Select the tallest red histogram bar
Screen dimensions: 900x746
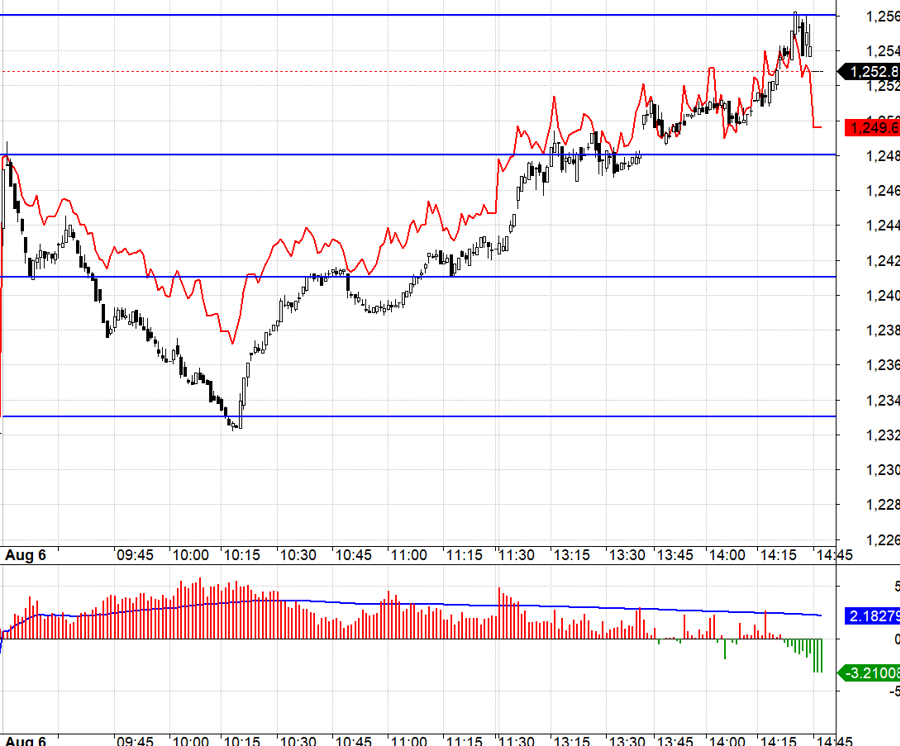click(x=200, y=600)
